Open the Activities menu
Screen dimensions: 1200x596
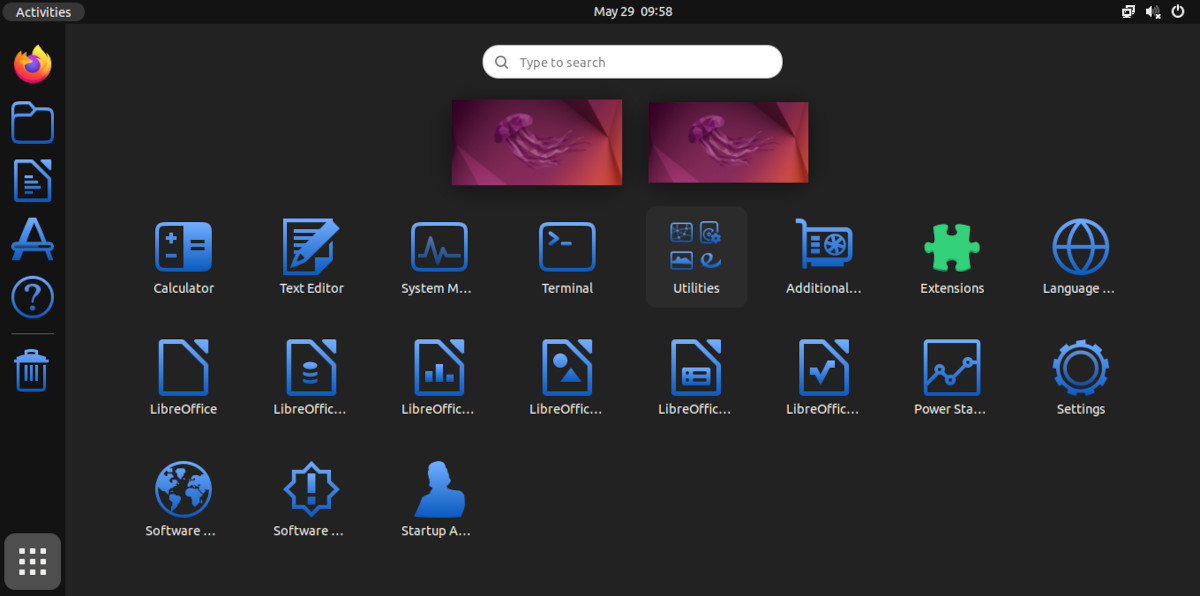tap(43, 11)
